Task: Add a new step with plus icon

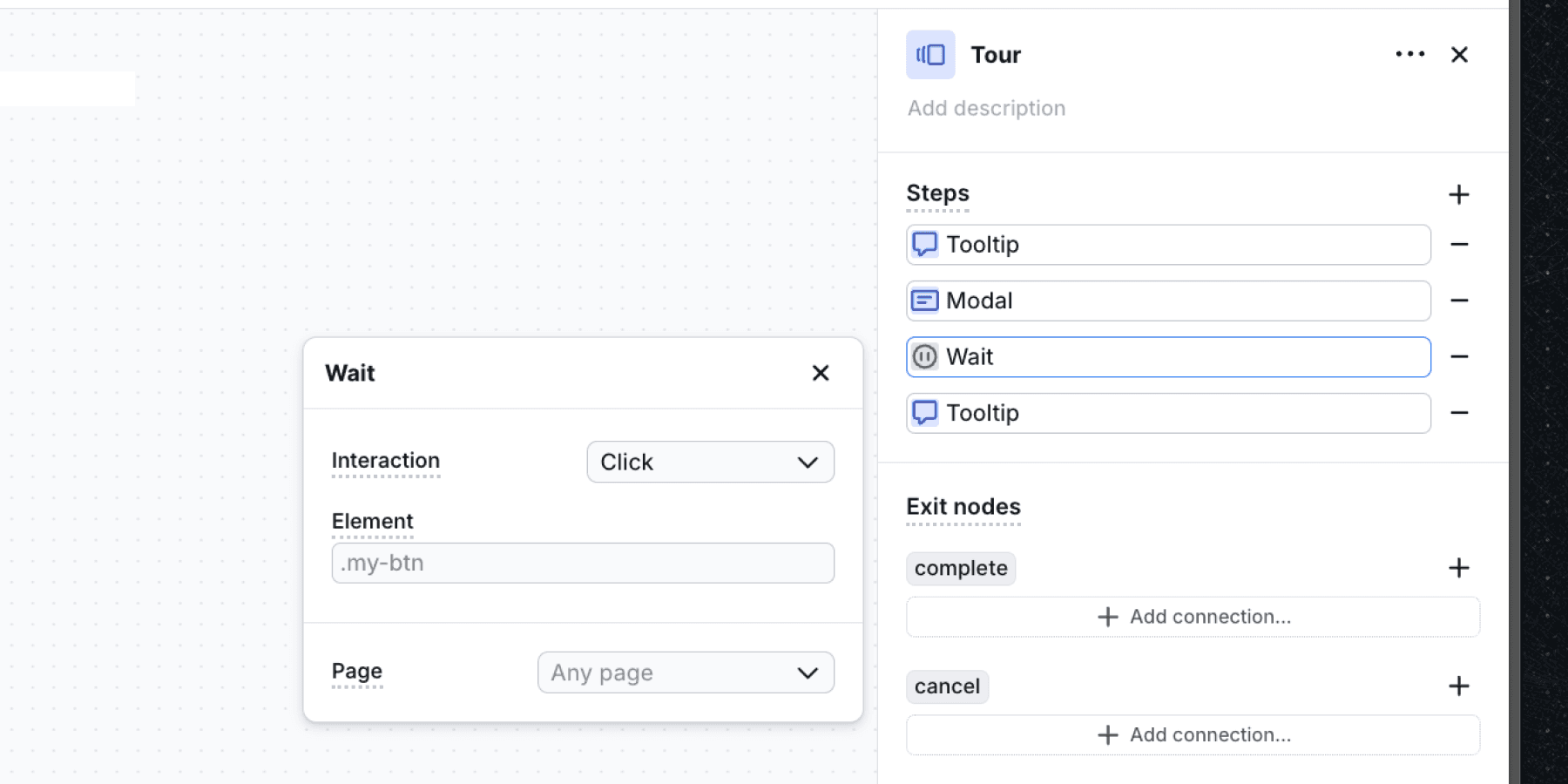Action: [1458, 194]
